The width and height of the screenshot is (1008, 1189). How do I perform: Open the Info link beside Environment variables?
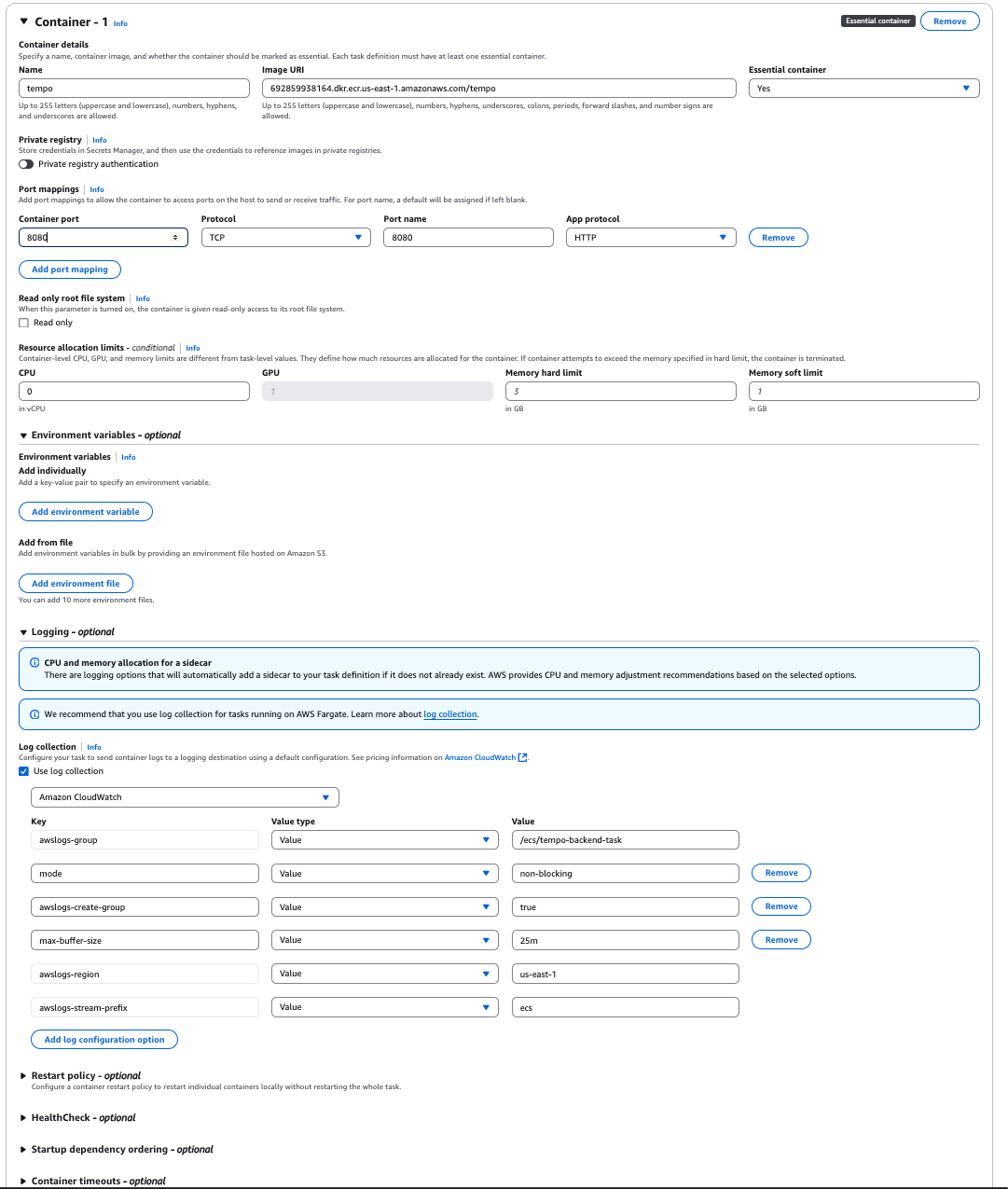pyautogui.click(x=129, y=457)
